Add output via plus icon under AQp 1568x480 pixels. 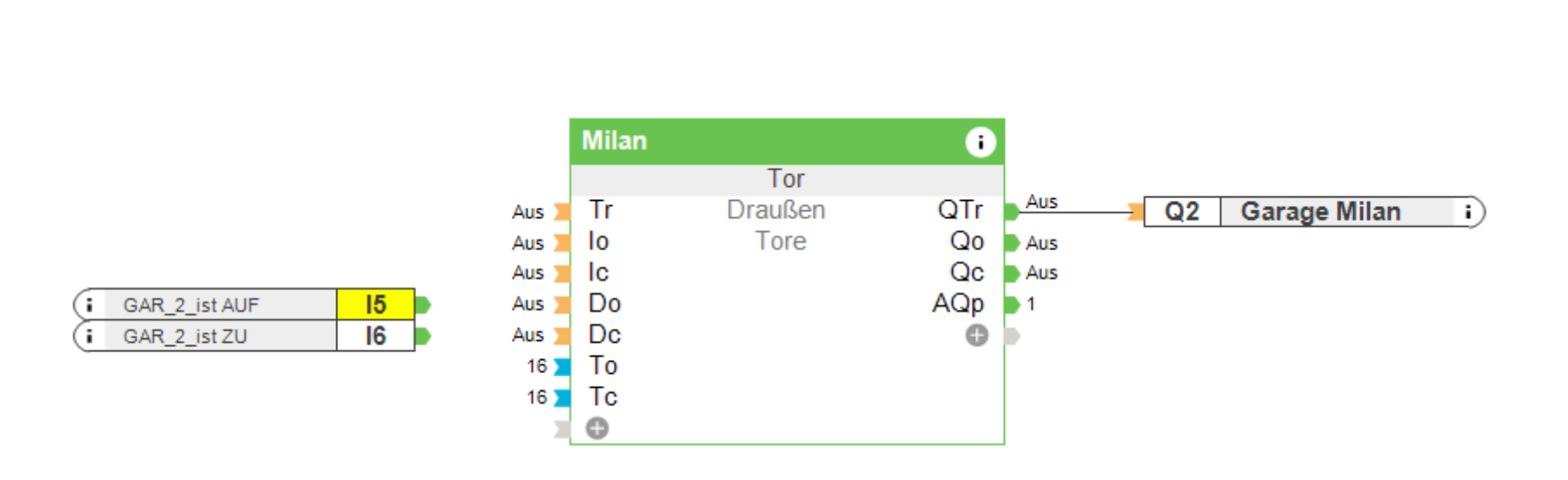977,336
